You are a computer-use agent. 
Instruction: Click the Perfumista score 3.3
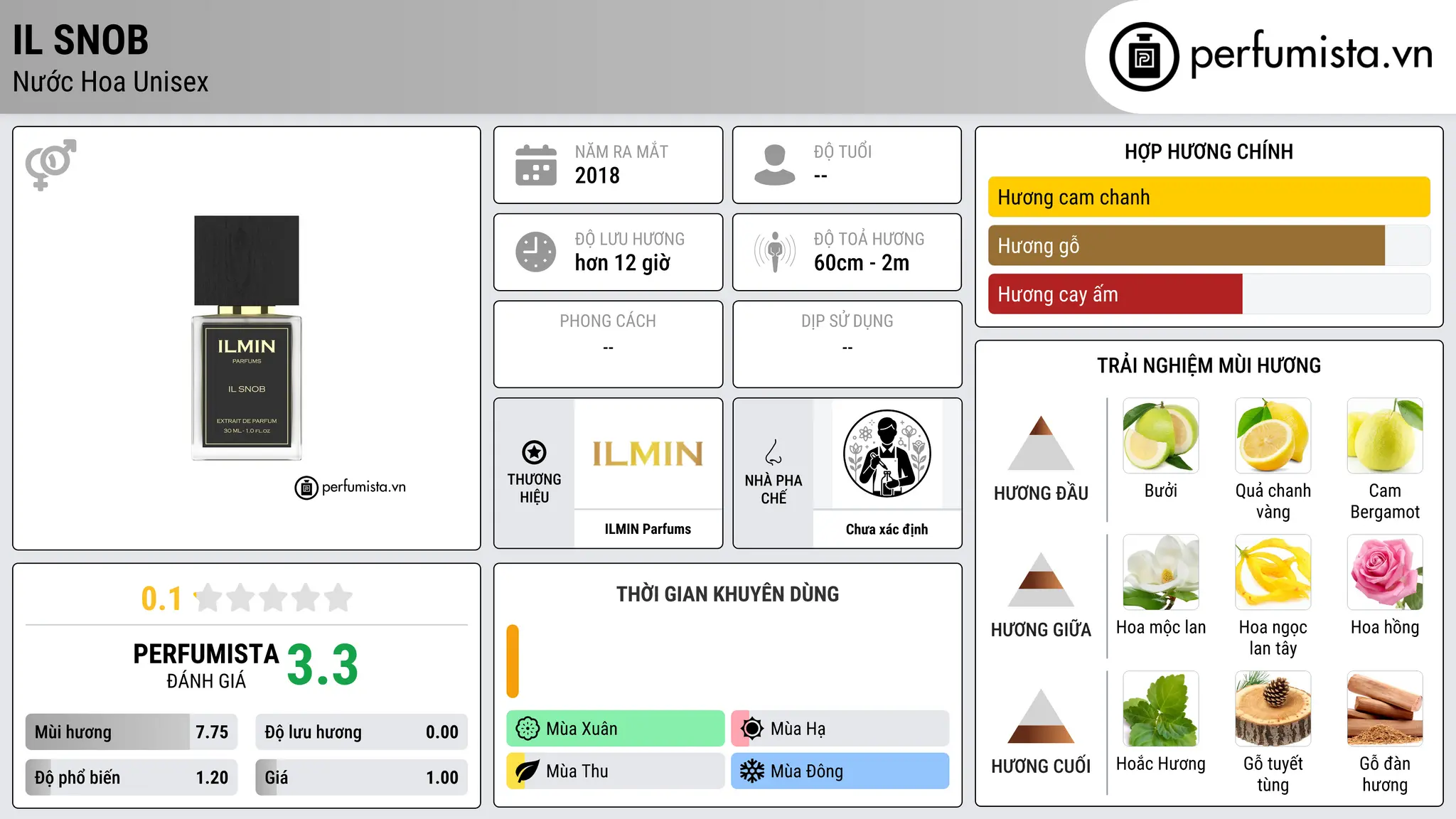pos(323,665)
